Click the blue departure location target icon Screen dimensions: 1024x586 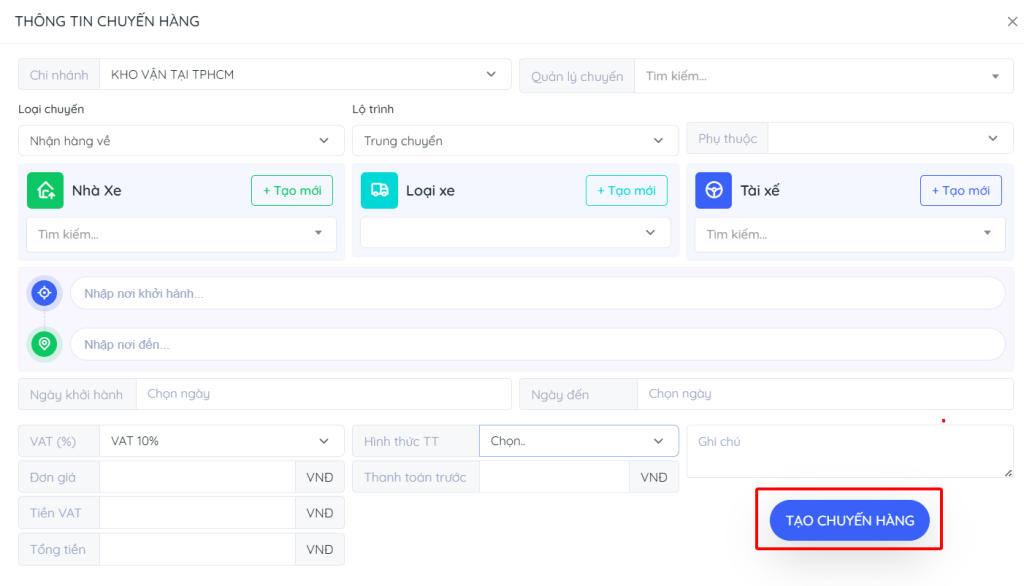pyautogui.click(x=44, y=293)
